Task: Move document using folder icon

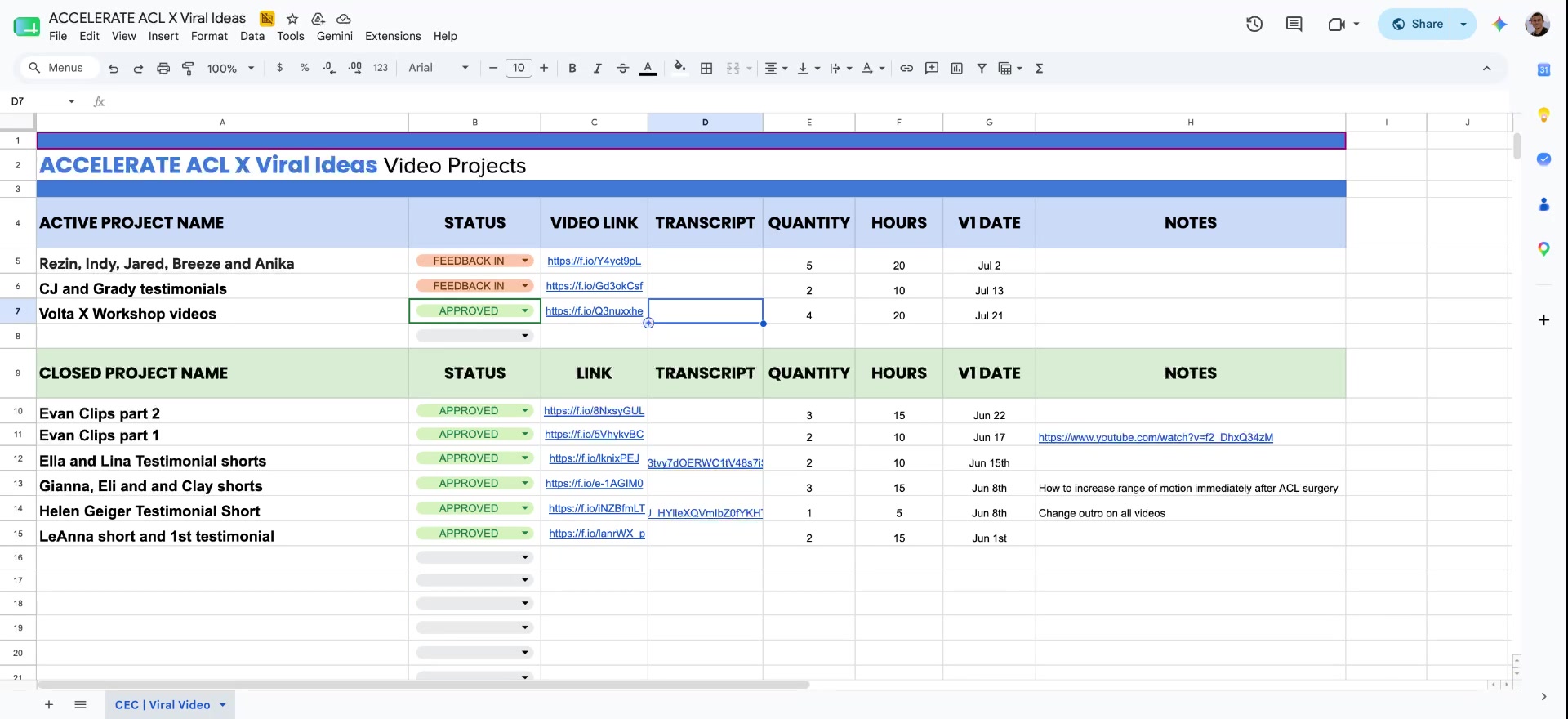Action: (318, 19)
